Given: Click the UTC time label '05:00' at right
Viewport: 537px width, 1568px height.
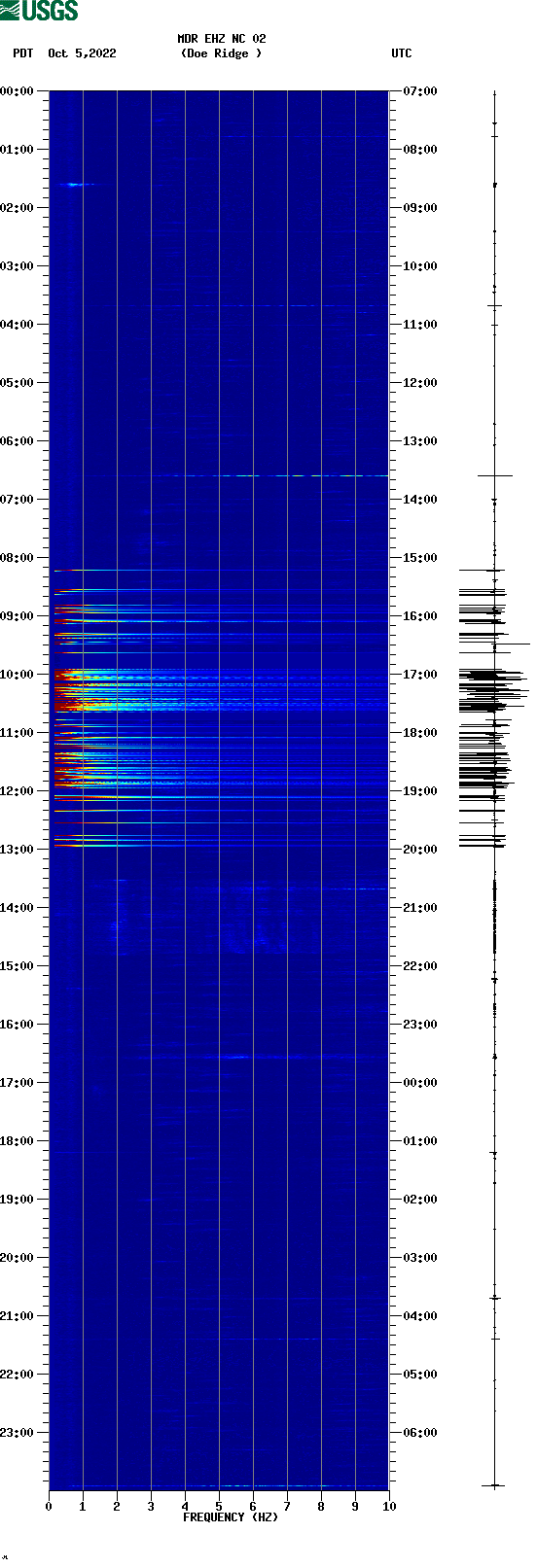Looking at the screenshot, I should pyautogui.click(x=420, y=1375).
